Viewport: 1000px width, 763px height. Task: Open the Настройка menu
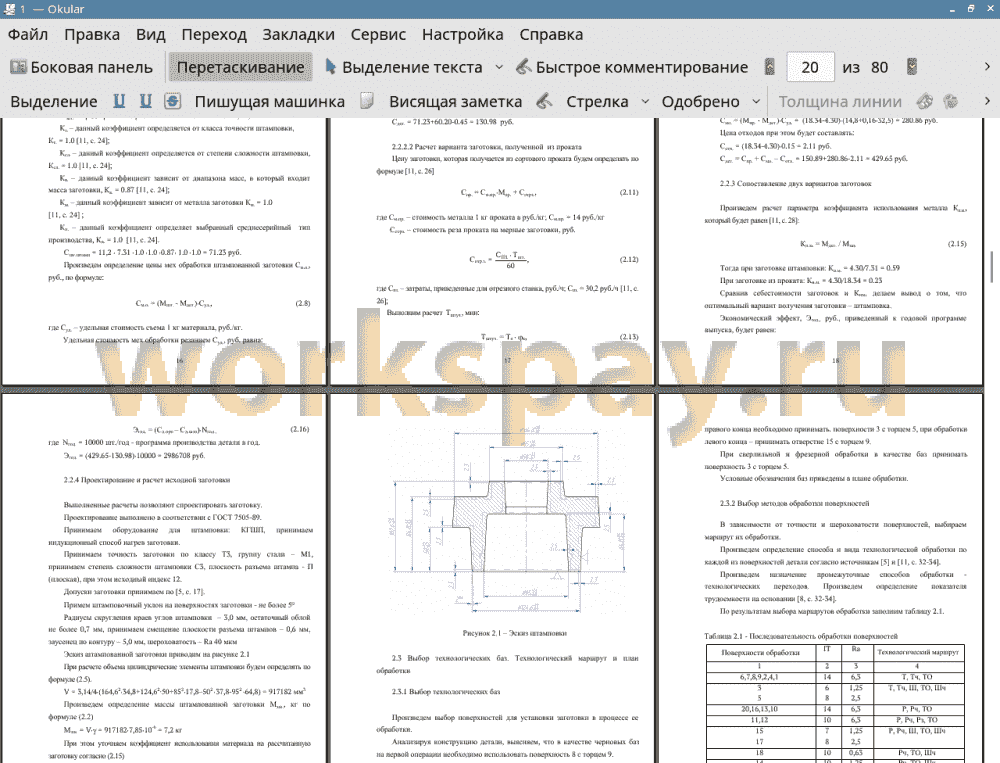tap(462, 34)
